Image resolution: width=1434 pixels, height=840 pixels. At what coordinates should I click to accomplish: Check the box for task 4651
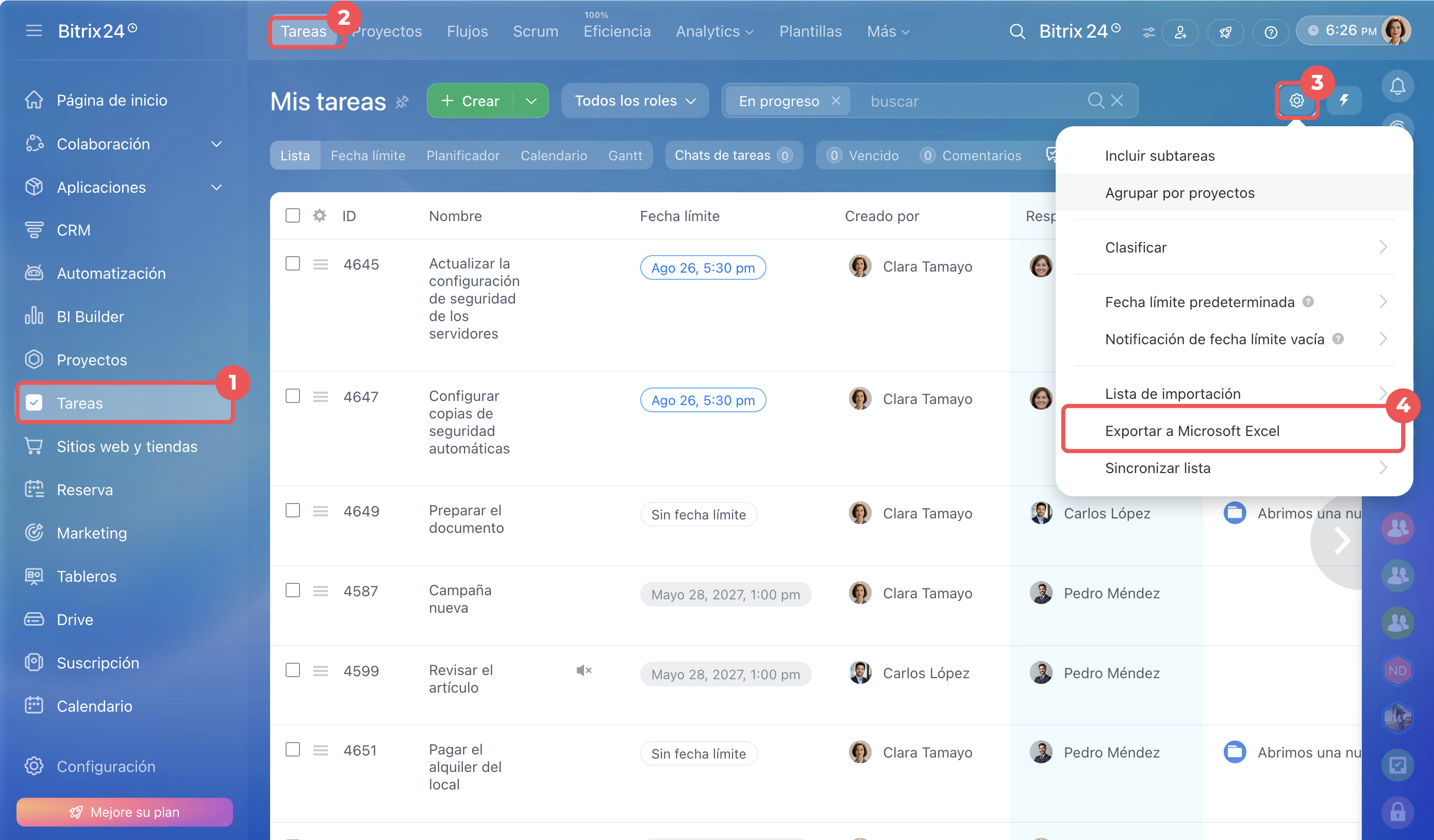tap(292, 749)
